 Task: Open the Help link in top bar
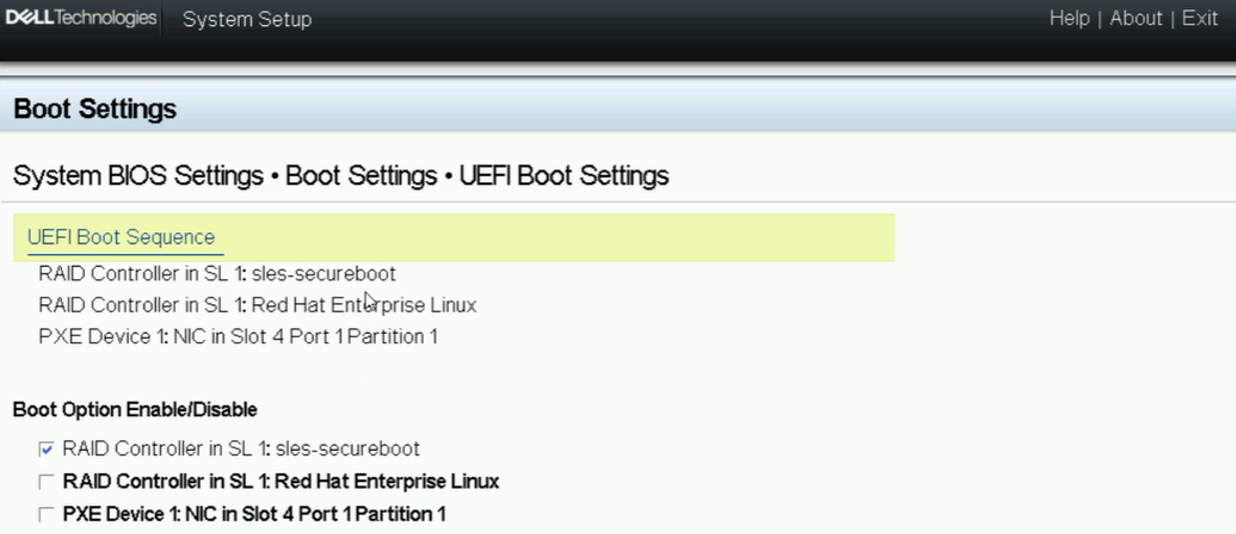(1069, 19)
